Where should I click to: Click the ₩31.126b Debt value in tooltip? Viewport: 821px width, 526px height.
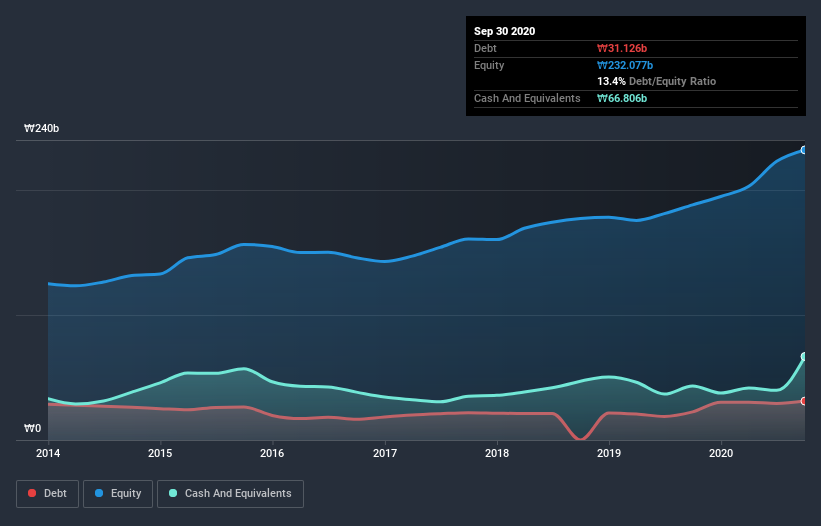coord(624,48)
